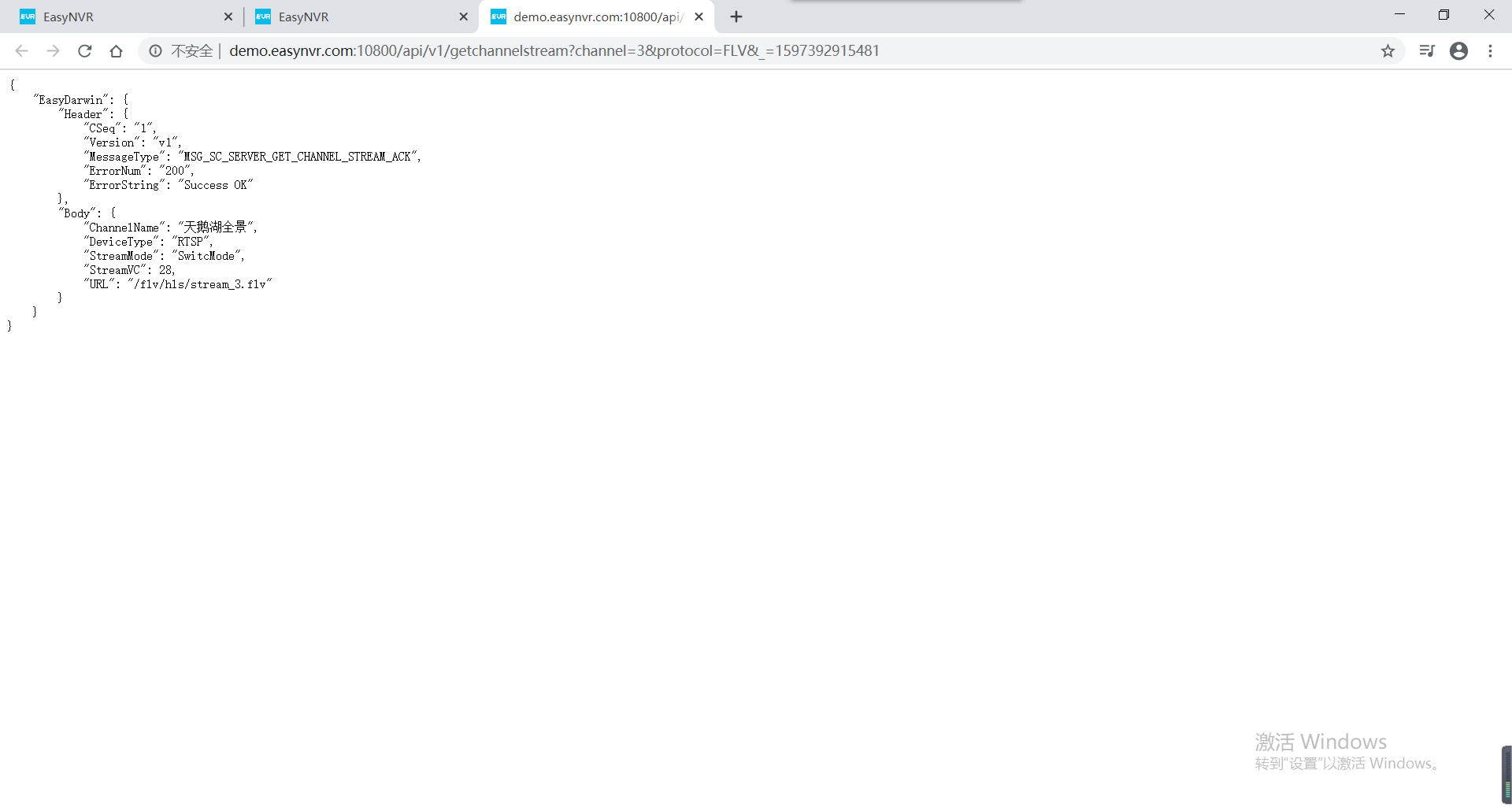This screenshot has width=1512, height=811.
Task: Click the "DeviceType": "RTSP" line
Action: [x=148, y=242]
